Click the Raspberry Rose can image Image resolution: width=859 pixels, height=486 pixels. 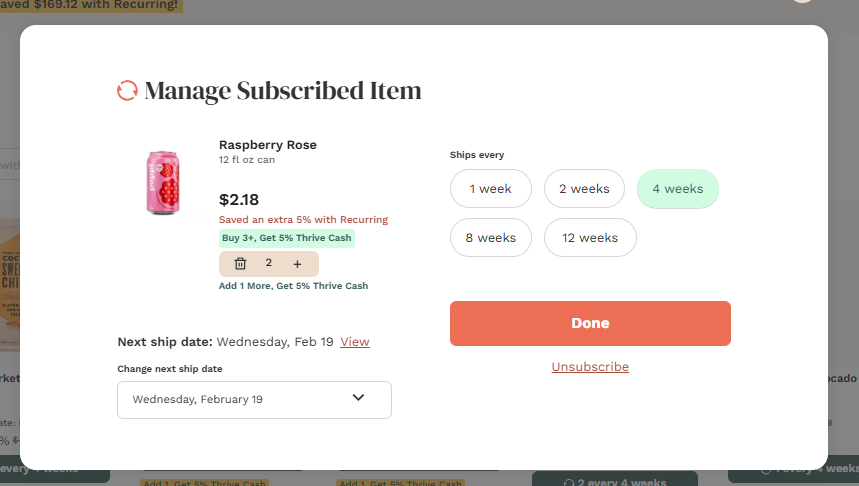pos(162,183)
